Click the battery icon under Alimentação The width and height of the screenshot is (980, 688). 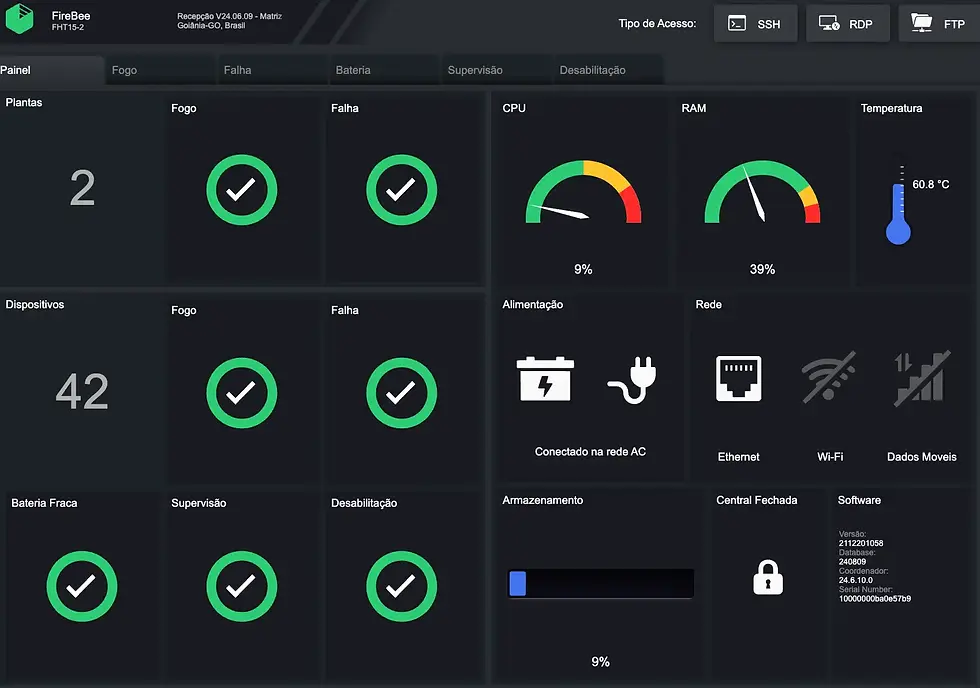tap(545, 379)
